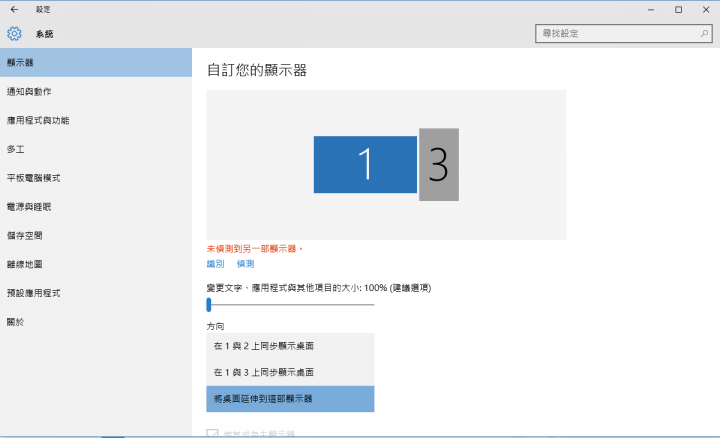Close the settings window
This screenshot has height=438, width=720.
click(706, 10)
